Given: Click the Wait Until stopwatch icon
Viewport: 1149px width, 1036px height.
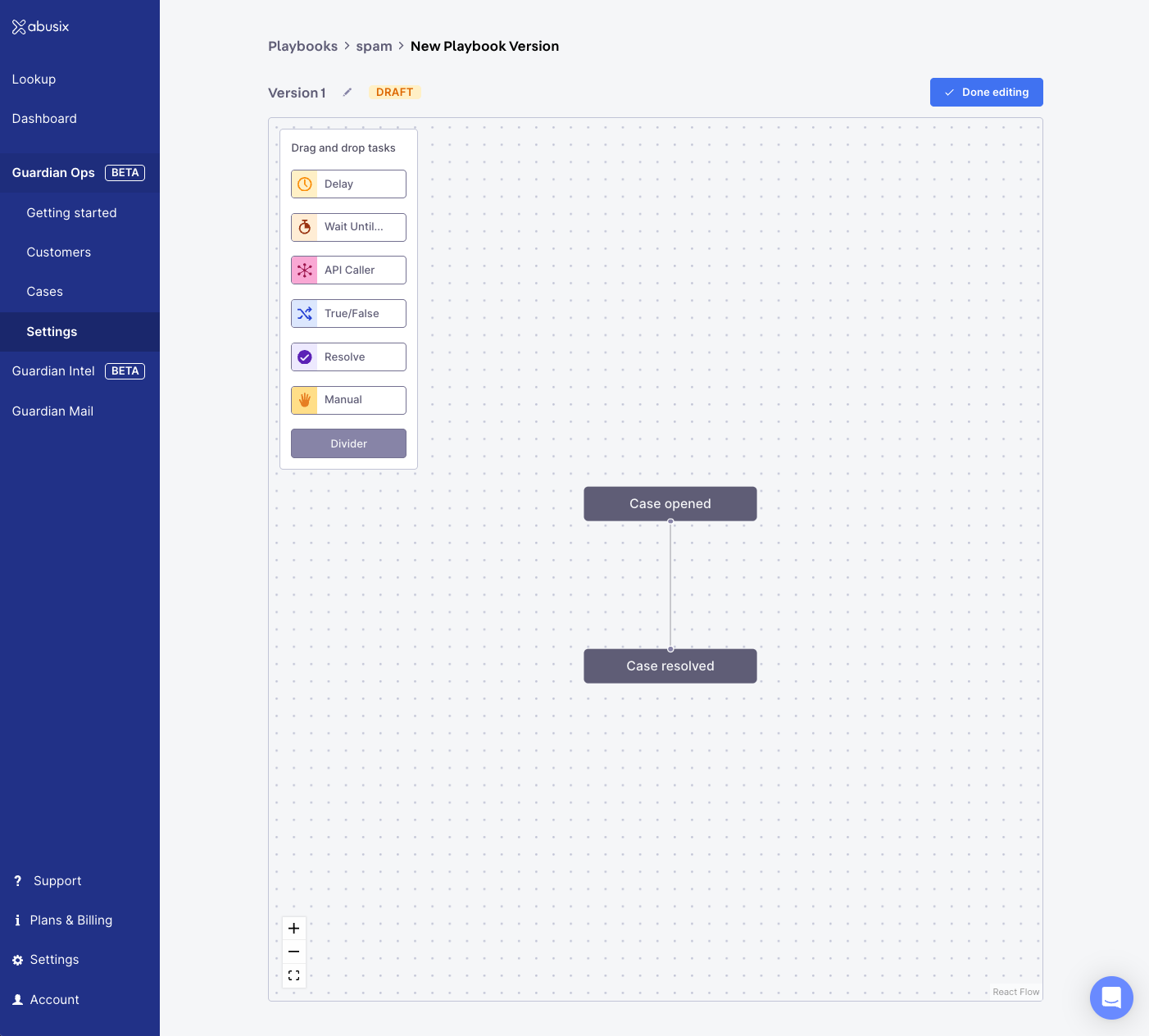Looking at the screenshot, I should click(x=304, y=227).
